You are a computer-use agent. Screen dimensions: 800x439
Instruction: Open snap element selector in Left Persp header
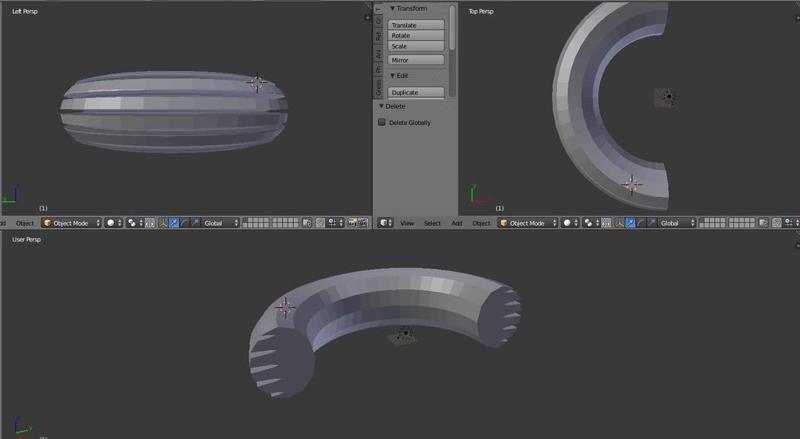[336, 223]
